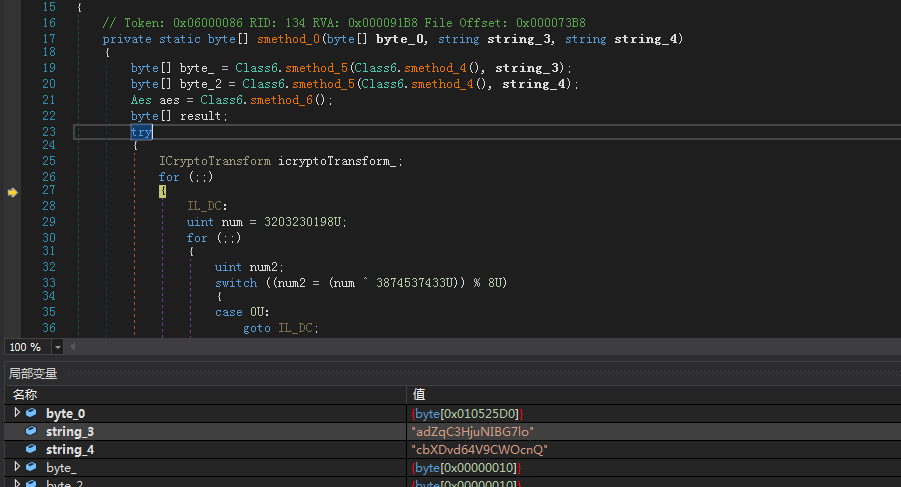The height and width of the screenshot is (487, 901).
Task: Click line number 29
Action: pyautogui.click(x=49, y=222)
